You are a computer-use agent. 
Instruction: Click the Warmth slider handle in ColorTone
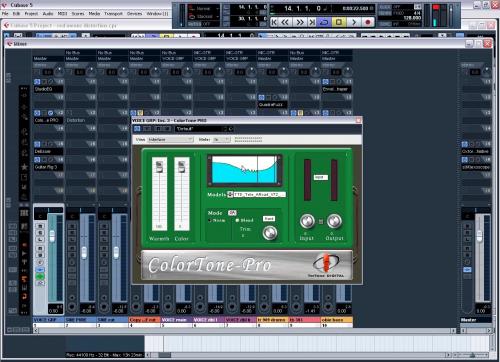point(160,166)
